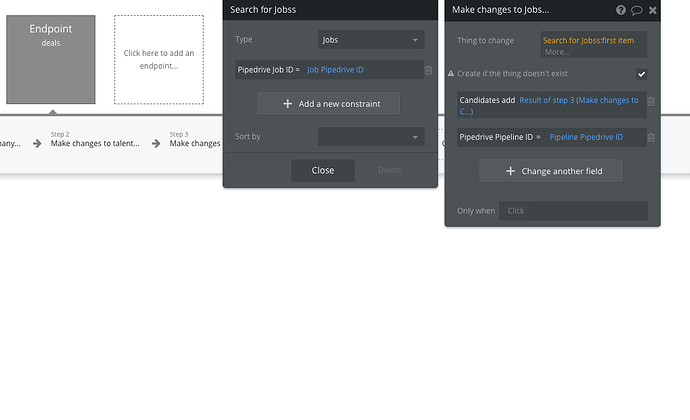Viewport: 690px width, 420px height.
Task: Click the comment bubble icon
Action: point(637,10)
